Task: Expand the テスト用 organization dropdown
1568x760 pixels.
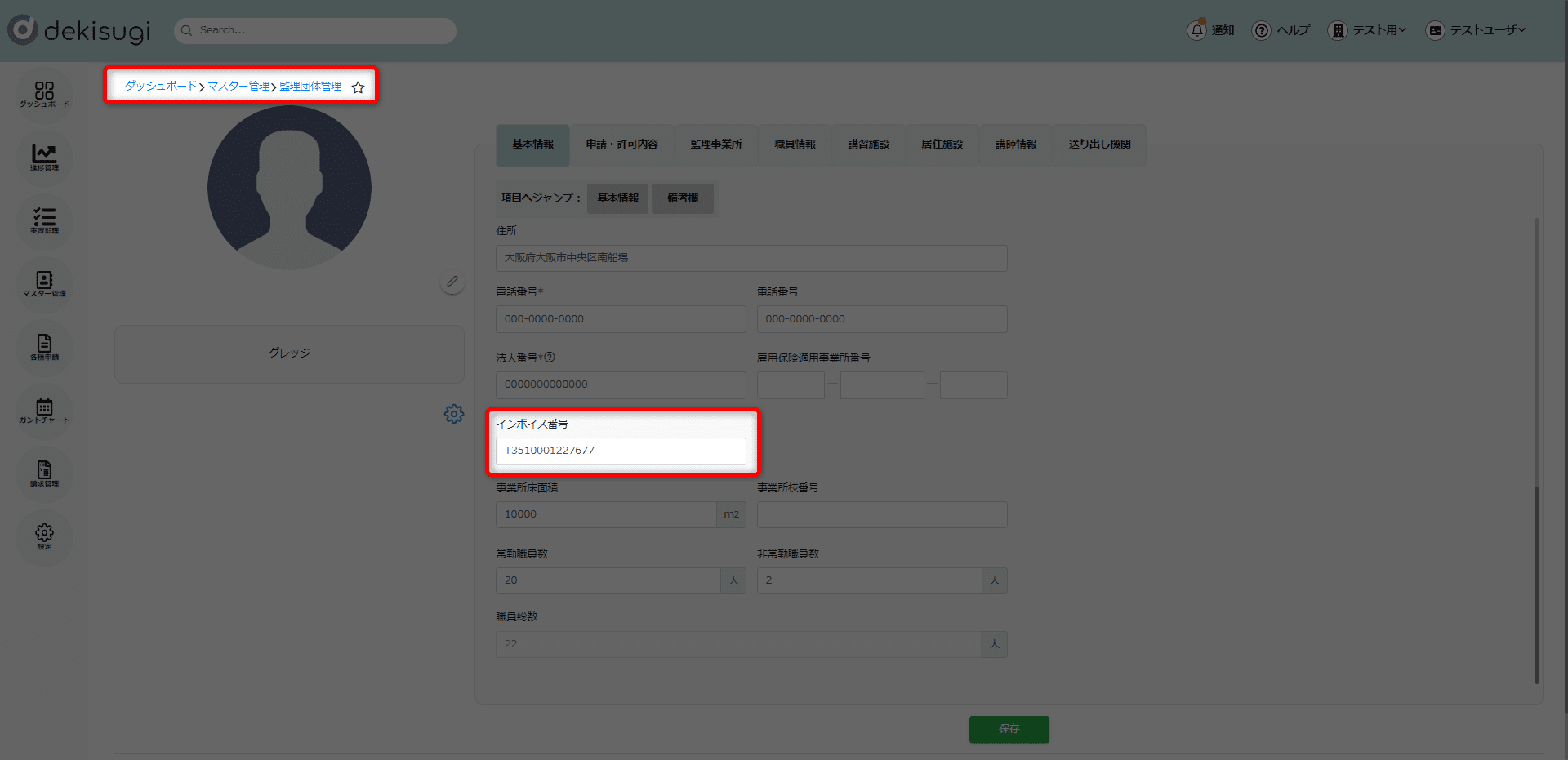Action: click(1368, 30)
